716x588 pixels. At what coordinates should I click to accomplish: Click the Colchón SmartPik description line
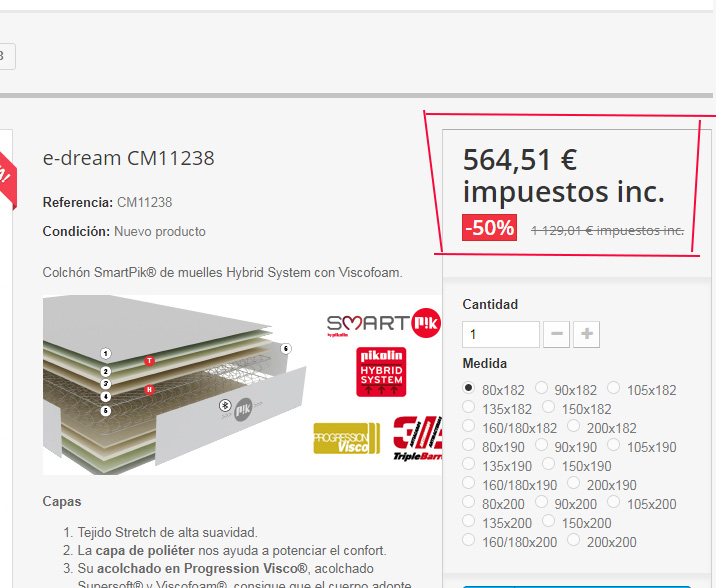pyautogui.click(x=222, y=273)
